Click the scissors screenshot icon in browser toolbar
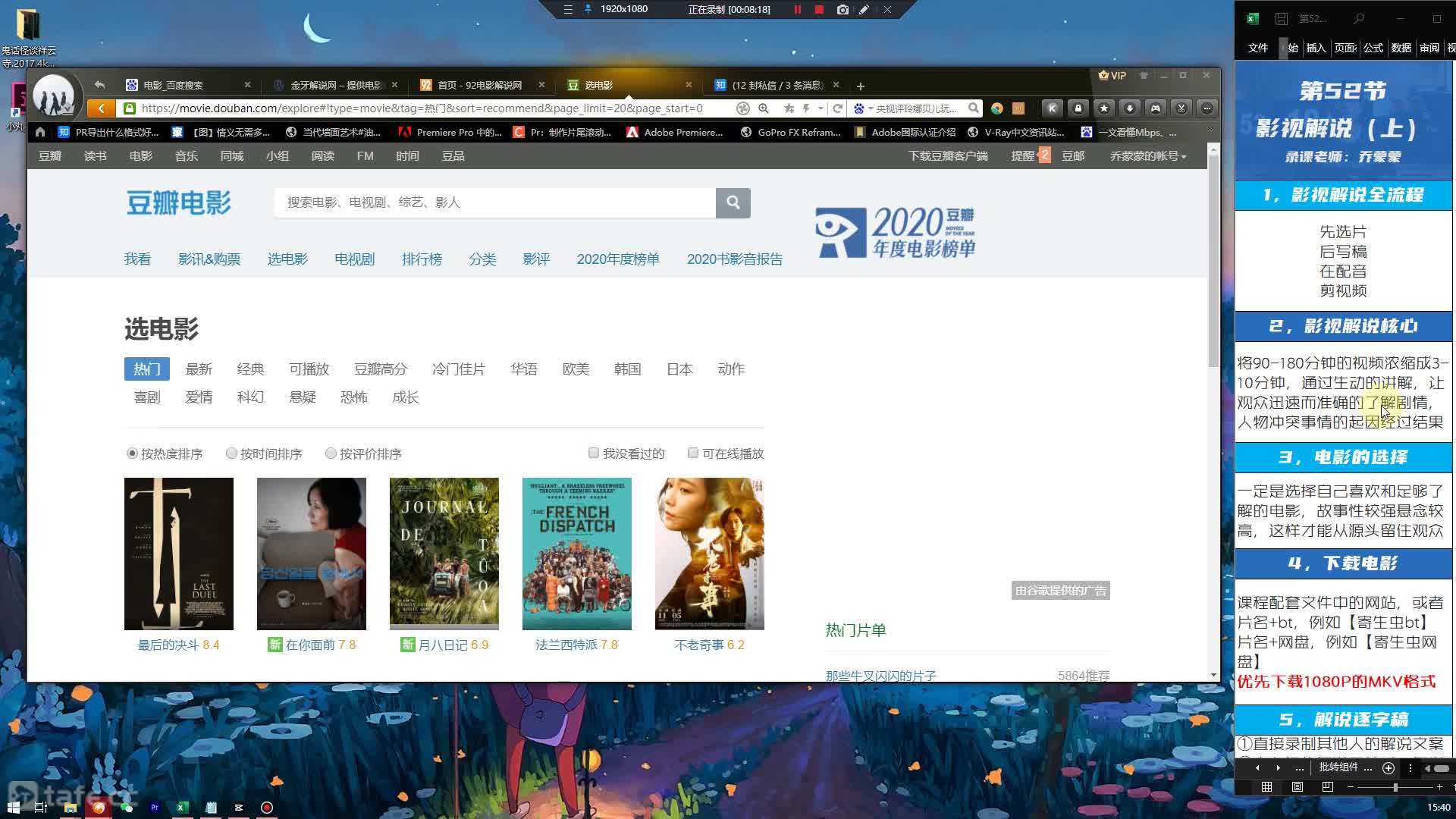 (1181, 108)
